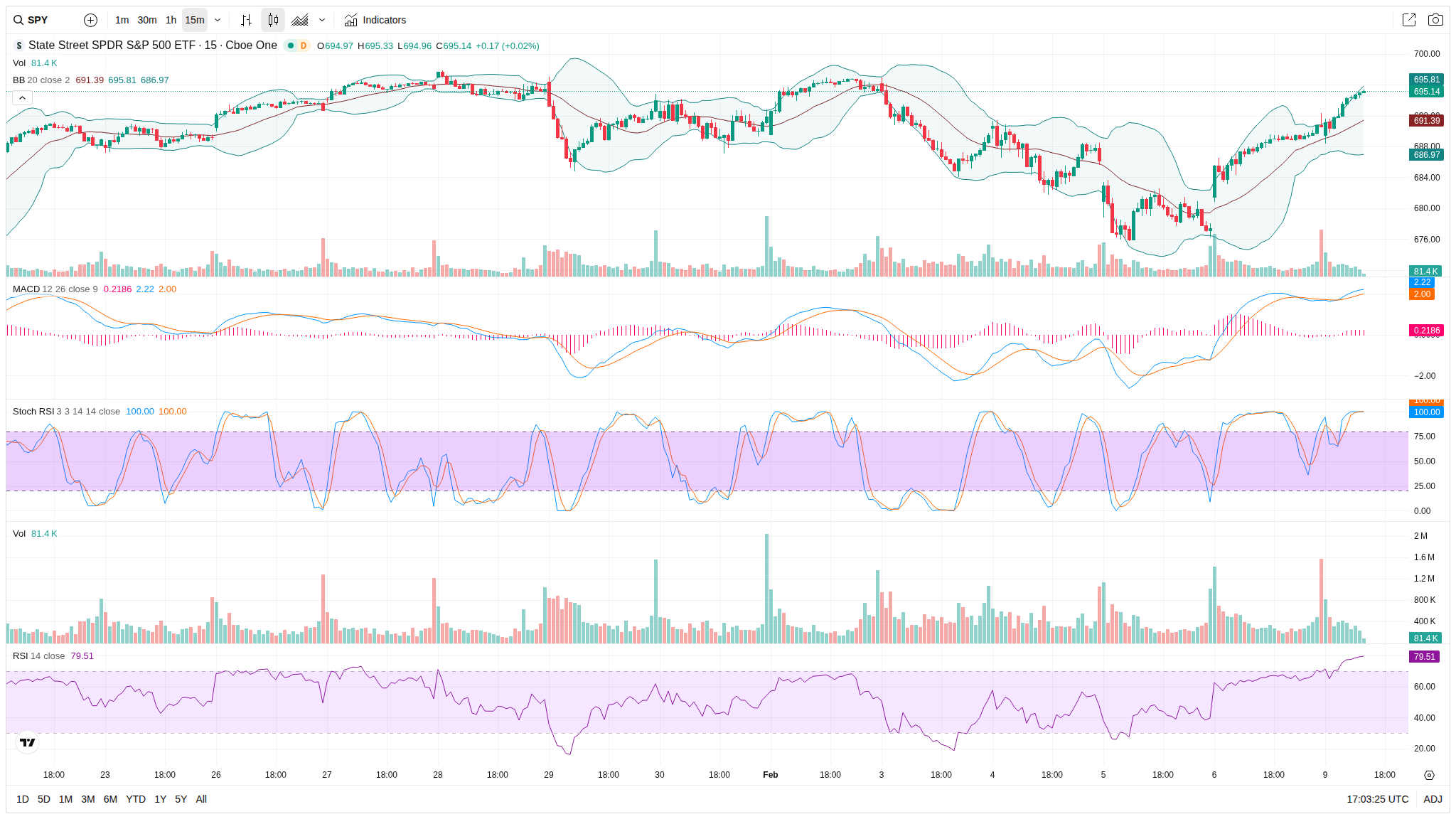Image resolution: width=1456 pixels, height=819 pixels.
Task: Select the 1h interval tab
Action: coord(171,20)
